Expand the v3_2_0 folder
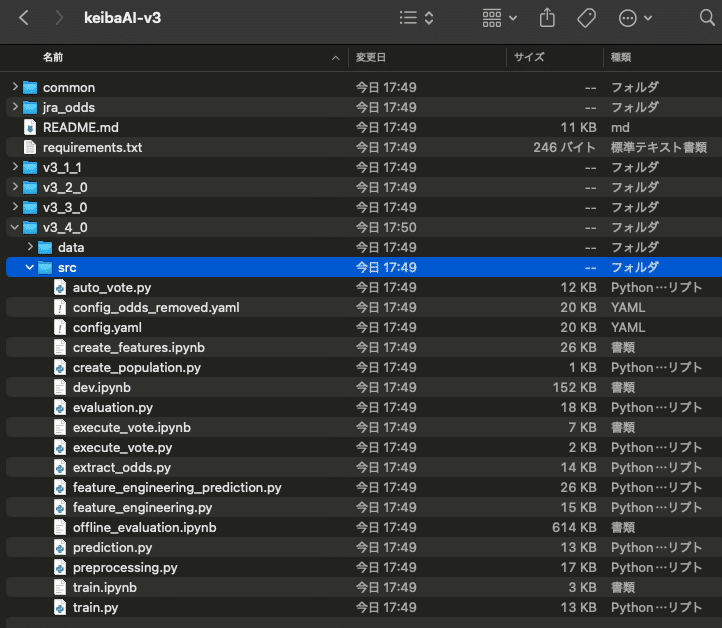 15,186
